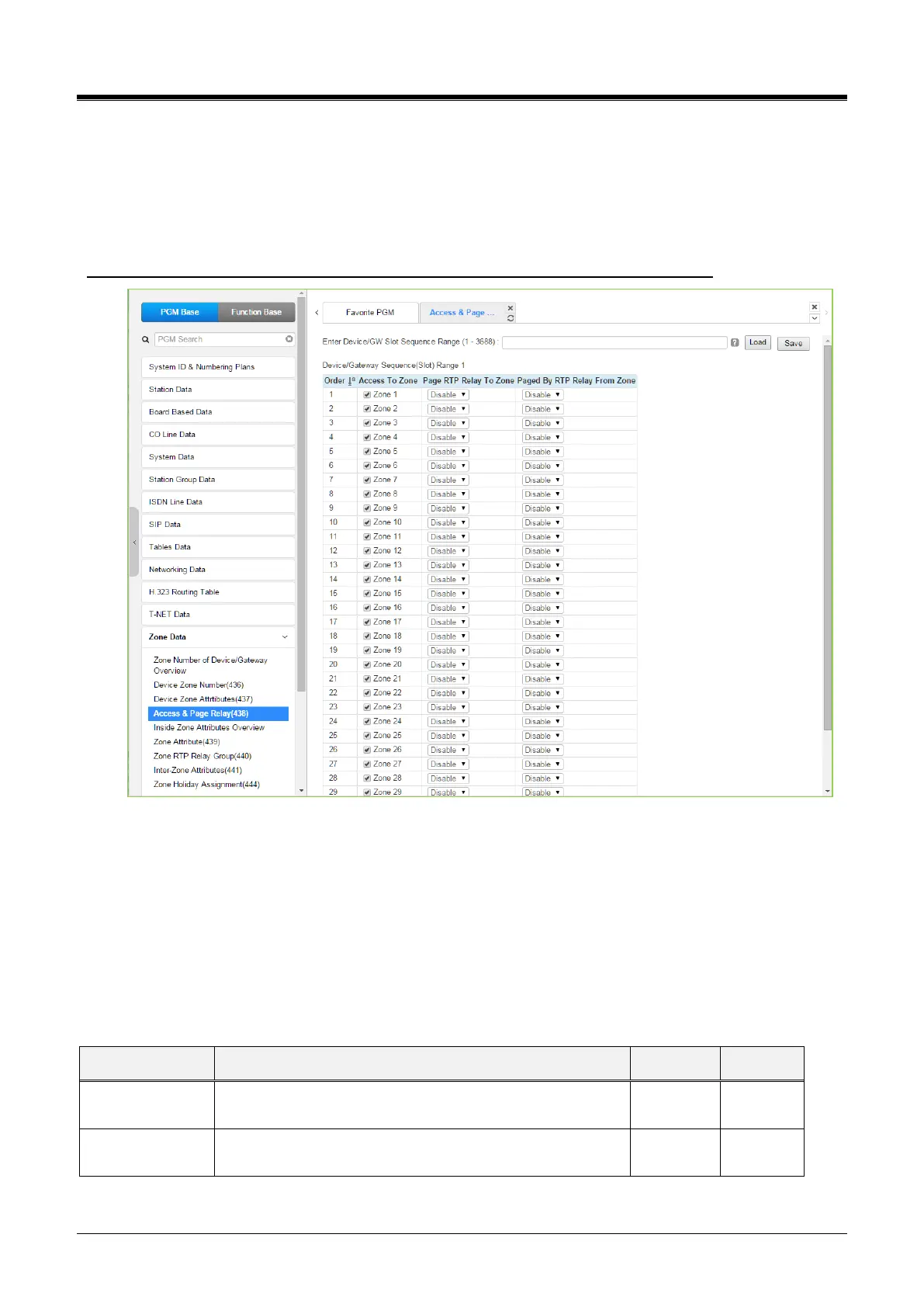Click the sidebar vertical scrollbar thumb
The width and height of the screenshot is (924, 1307).
pyautogui.click(x=302, y=494)
